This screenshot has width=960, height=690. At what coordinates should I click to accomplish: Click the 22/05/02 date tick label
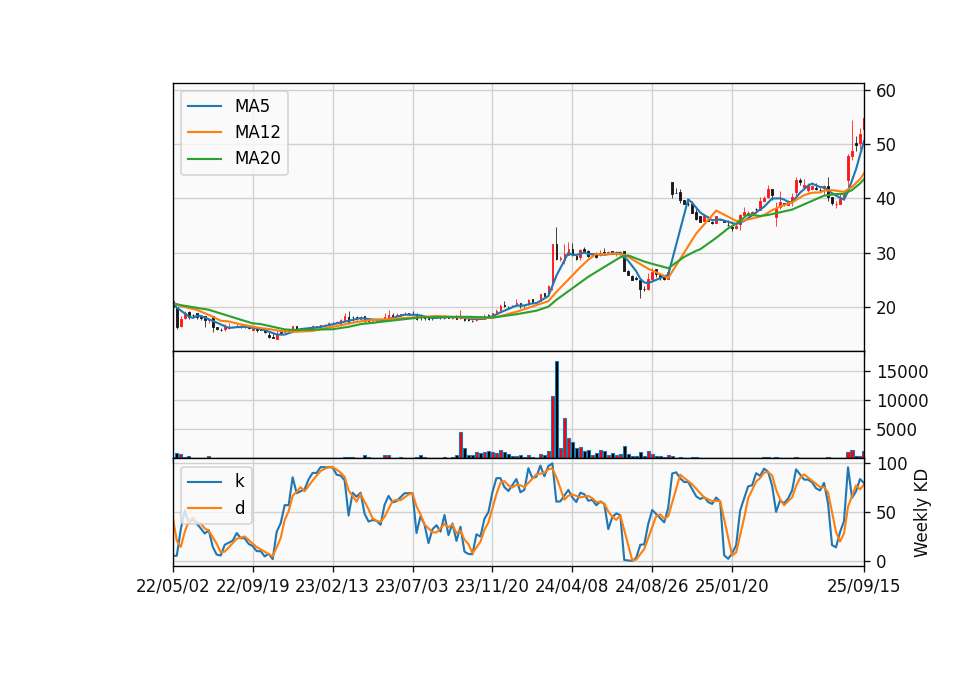click(x=173, y=586)
